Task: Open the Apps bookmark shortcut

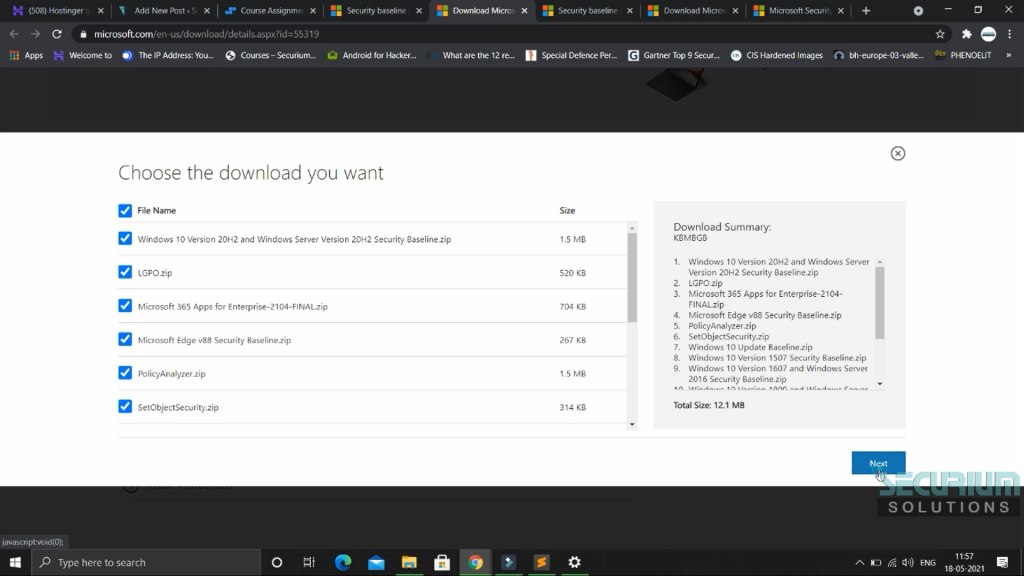Action: pyautogui.click(x=26, y=56)
